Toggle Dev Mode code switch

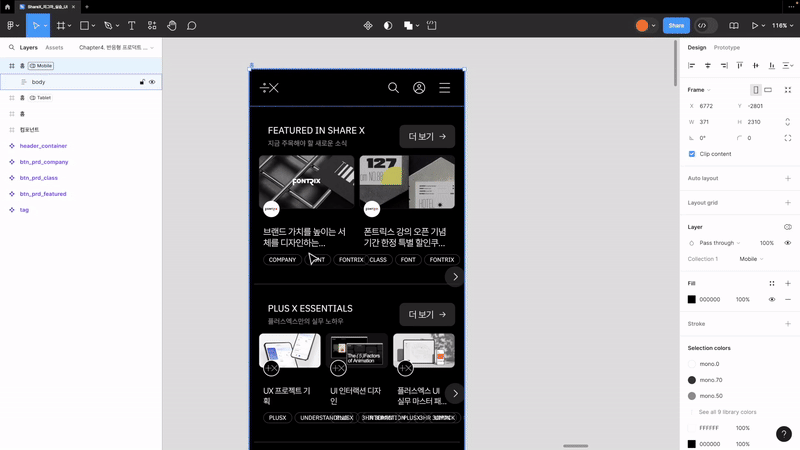(706, 26)
